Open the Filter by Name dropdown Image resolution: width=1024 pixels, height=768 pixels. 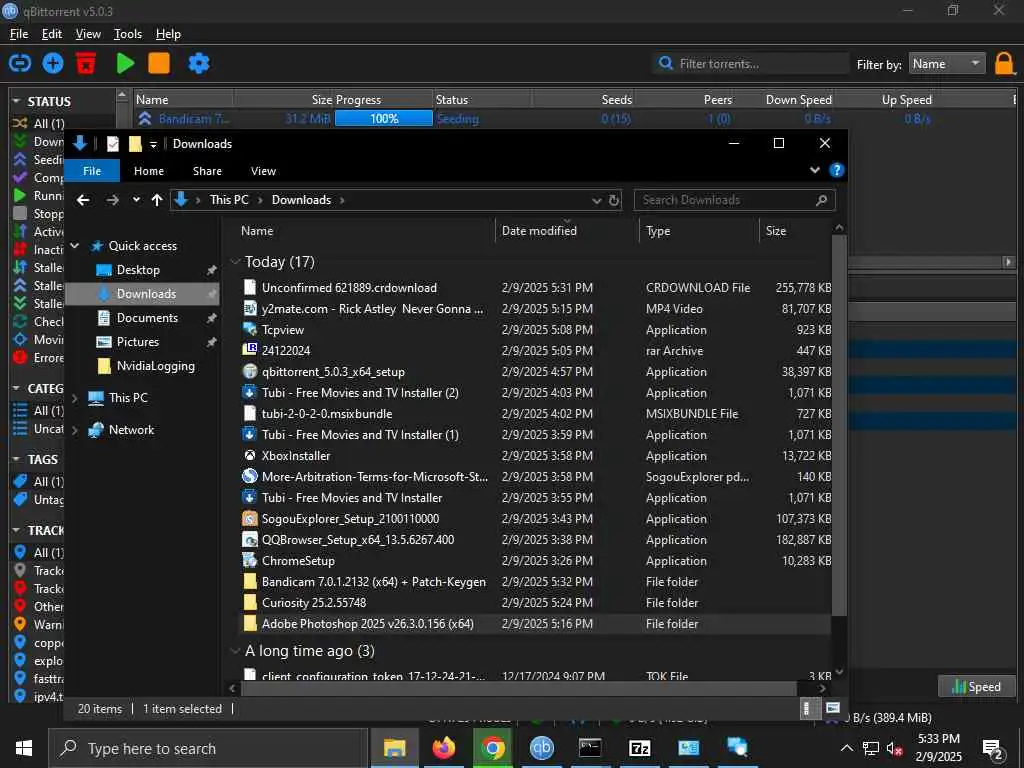pyautogui.click(x=947, y=63)
